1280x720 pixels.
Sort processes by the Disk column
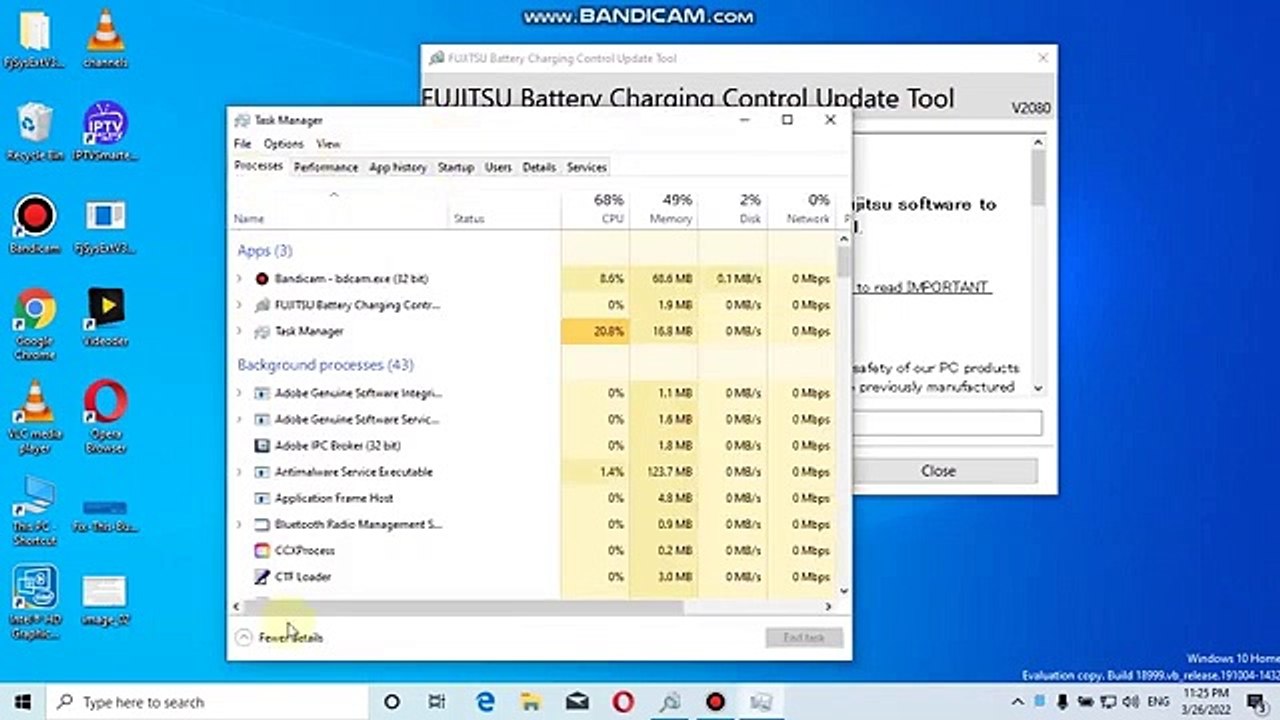click(733, 208)
